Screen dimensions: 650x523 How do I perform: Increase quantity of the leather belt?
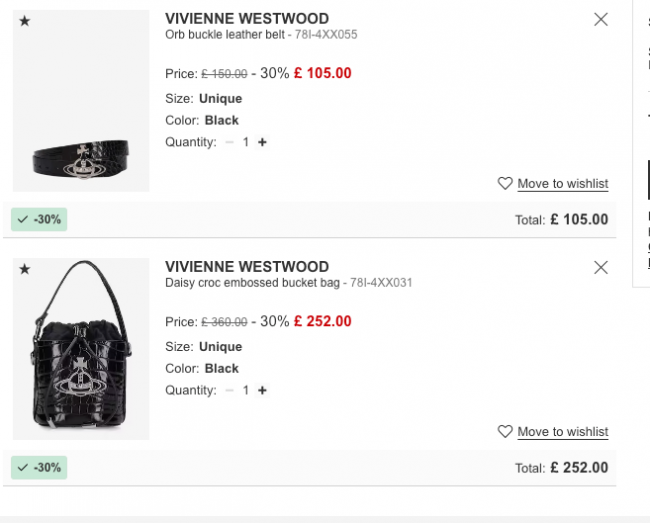pos(262,142)
